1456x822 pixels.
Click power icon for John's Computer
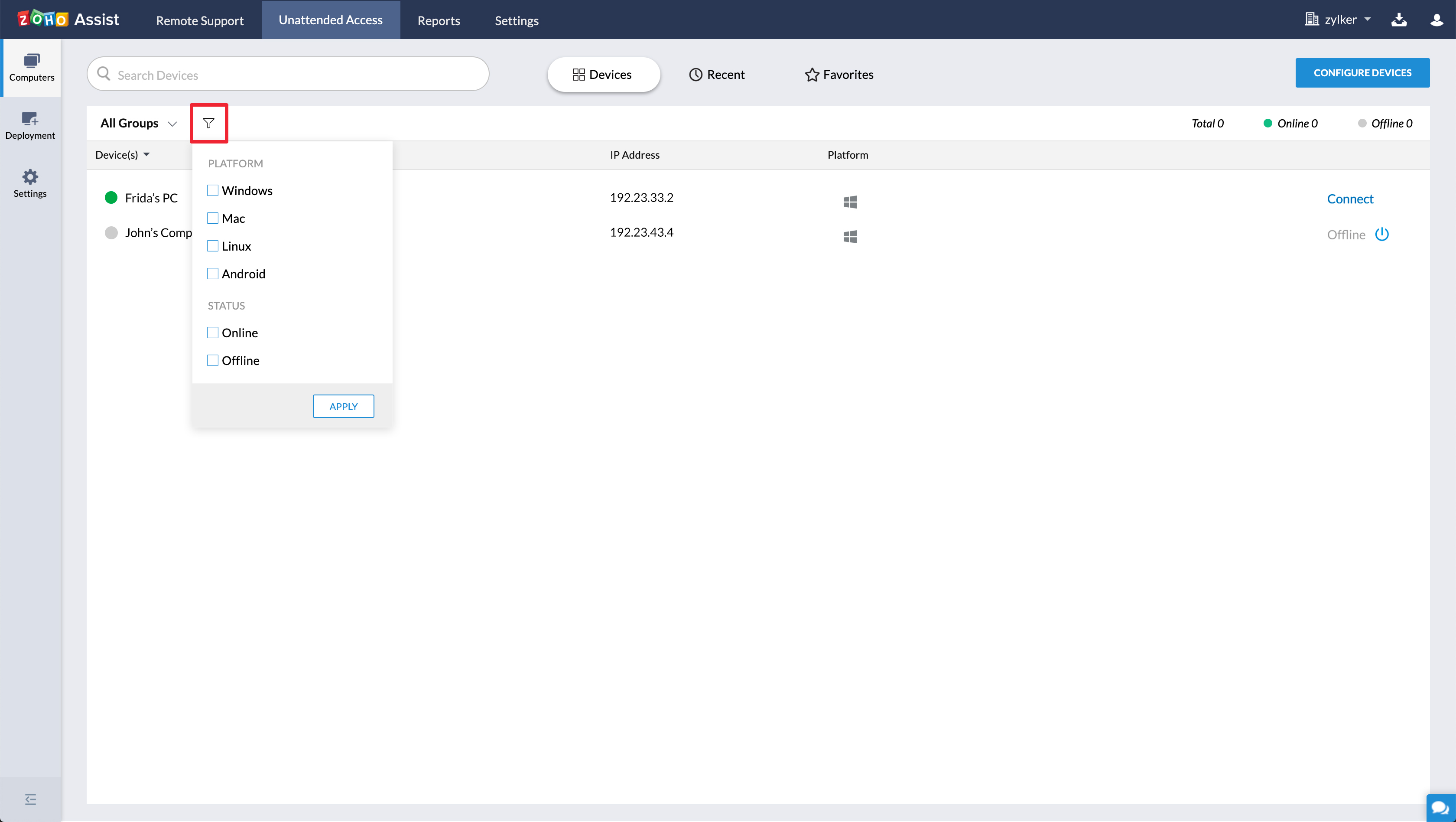pyautogui.click(x=1381, y=234)
